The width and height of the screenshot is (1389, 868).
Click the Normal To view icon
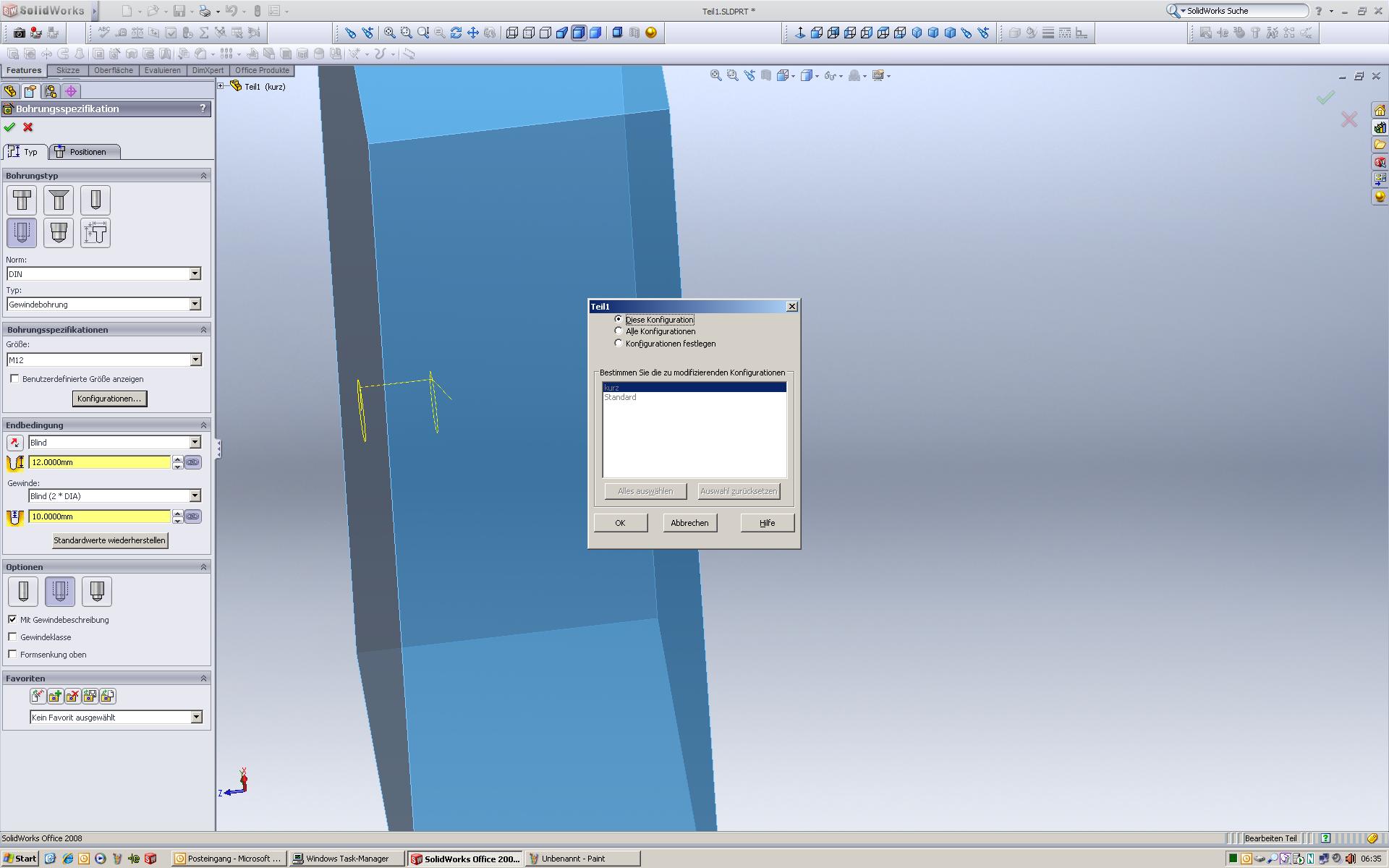[800, 33]
